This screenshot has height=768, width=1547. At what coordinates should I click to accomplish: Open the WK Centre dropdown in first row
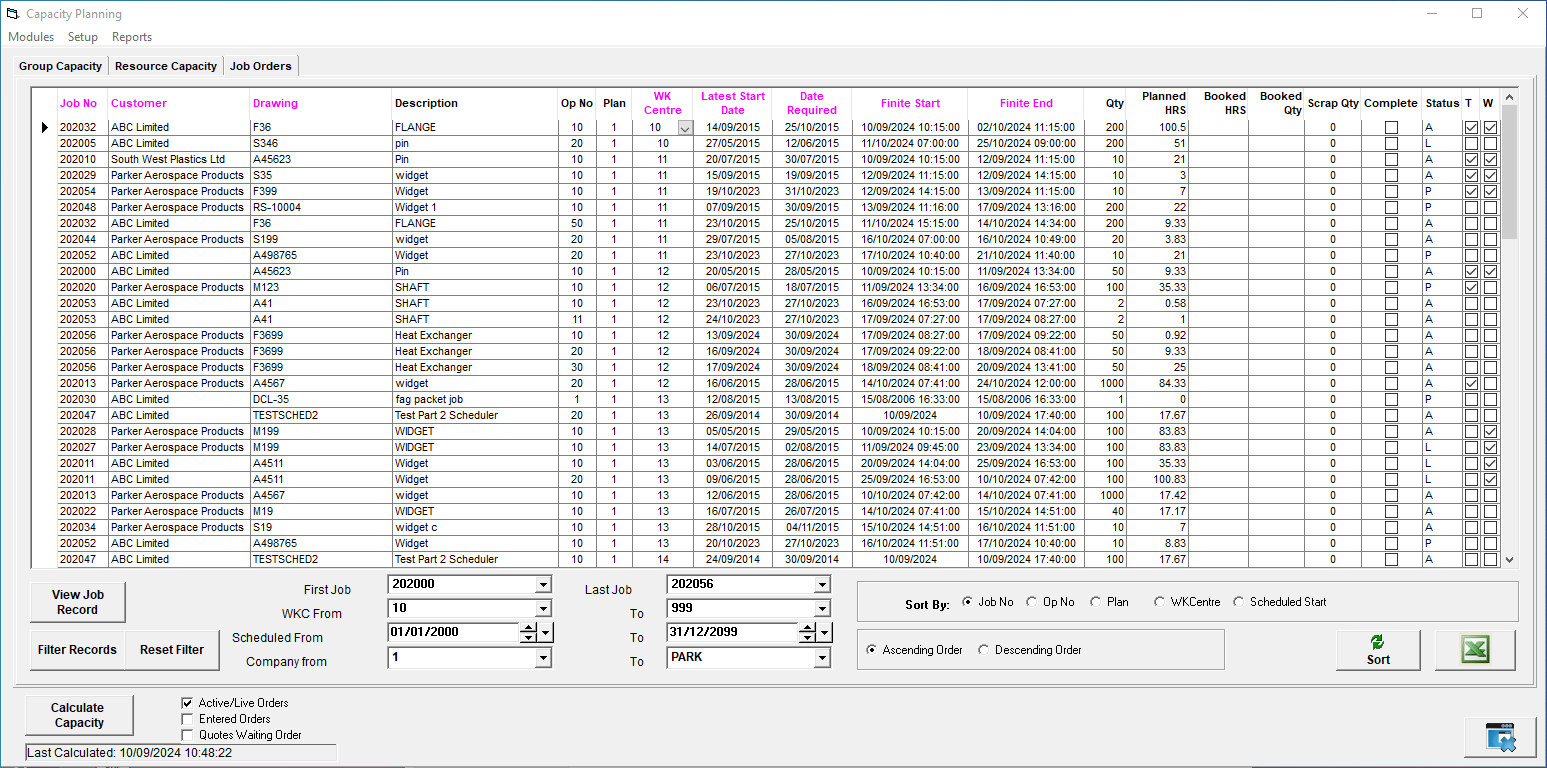pos(684,128)
